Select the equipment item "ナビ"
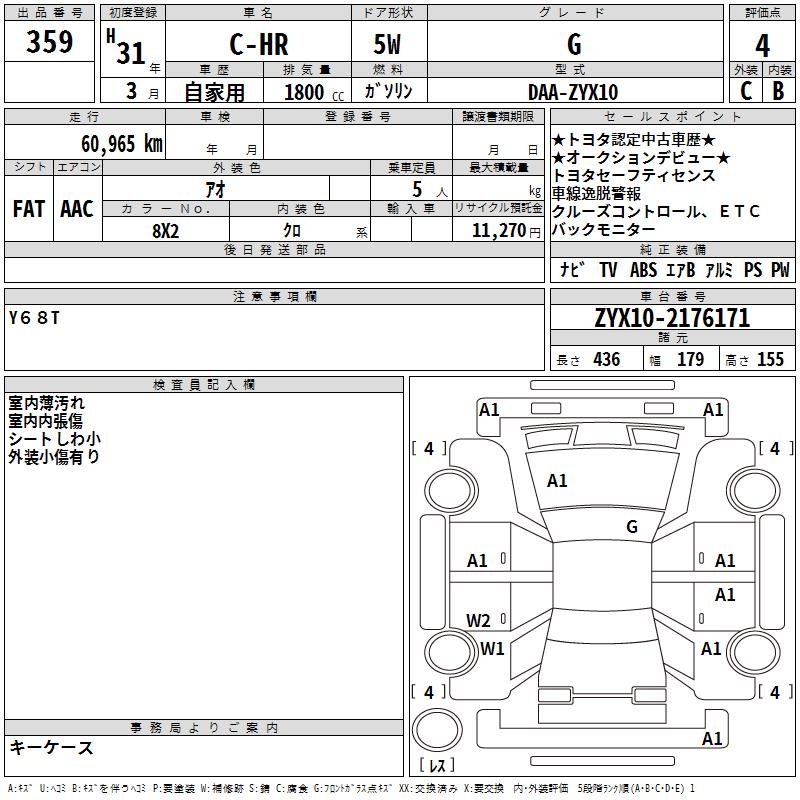This screenshot has height=800, width=800. (572, 269)
